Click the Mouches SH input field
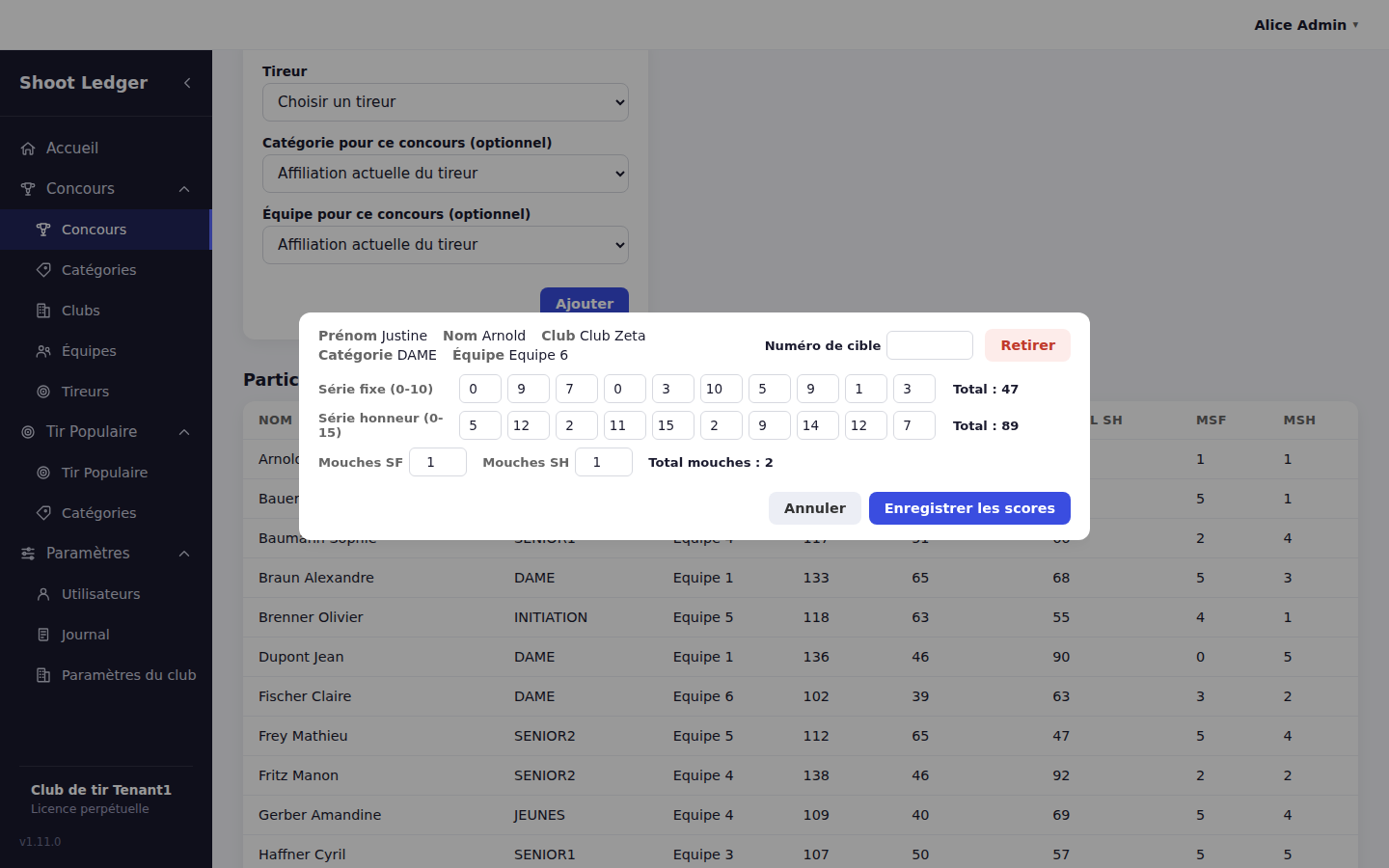Screen dimensions: 1389x868 pos(604,462)
